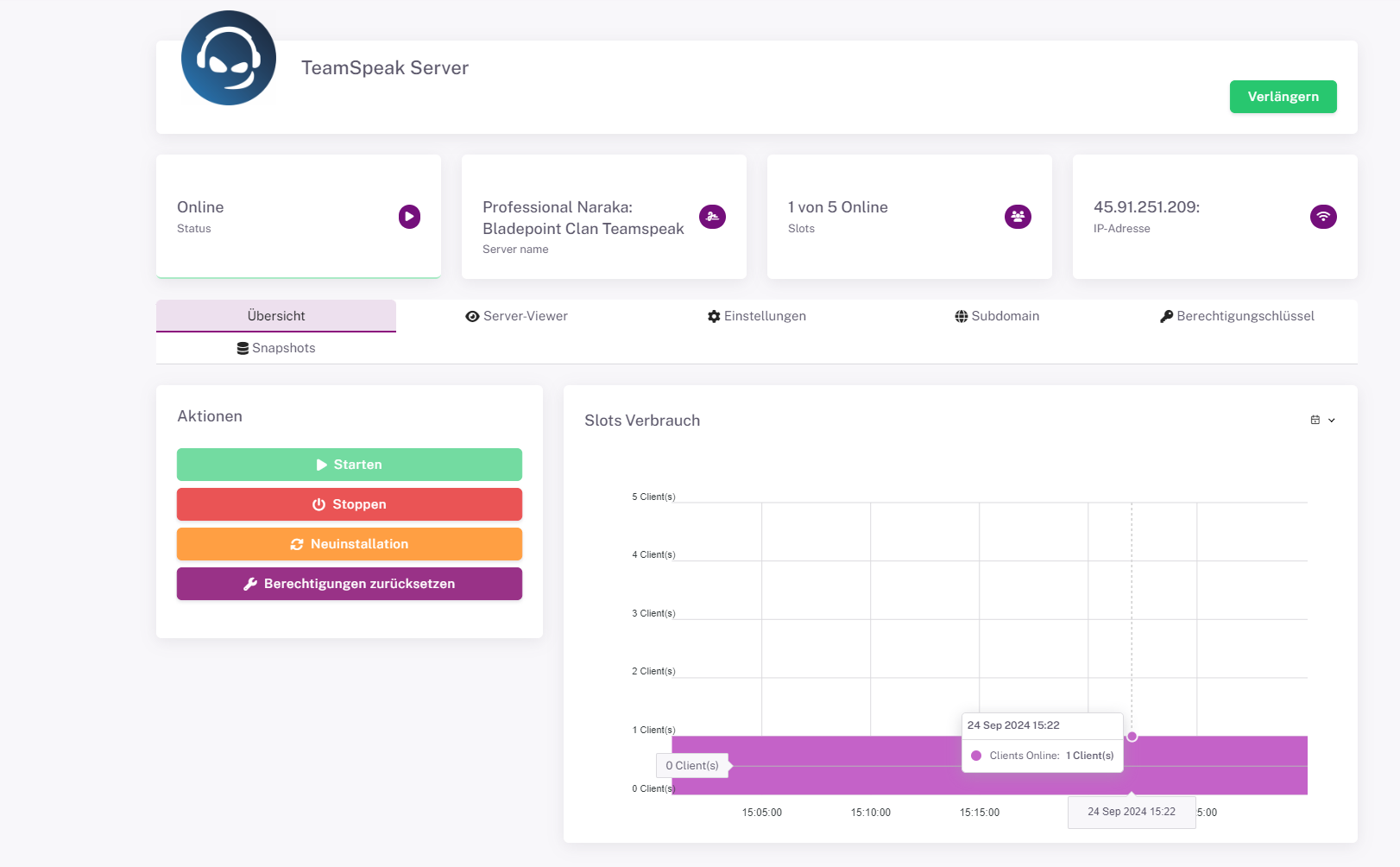Click the users icon on Slots card
The height and width of the screenshot is (867, 1400).
click(1018, 216)
